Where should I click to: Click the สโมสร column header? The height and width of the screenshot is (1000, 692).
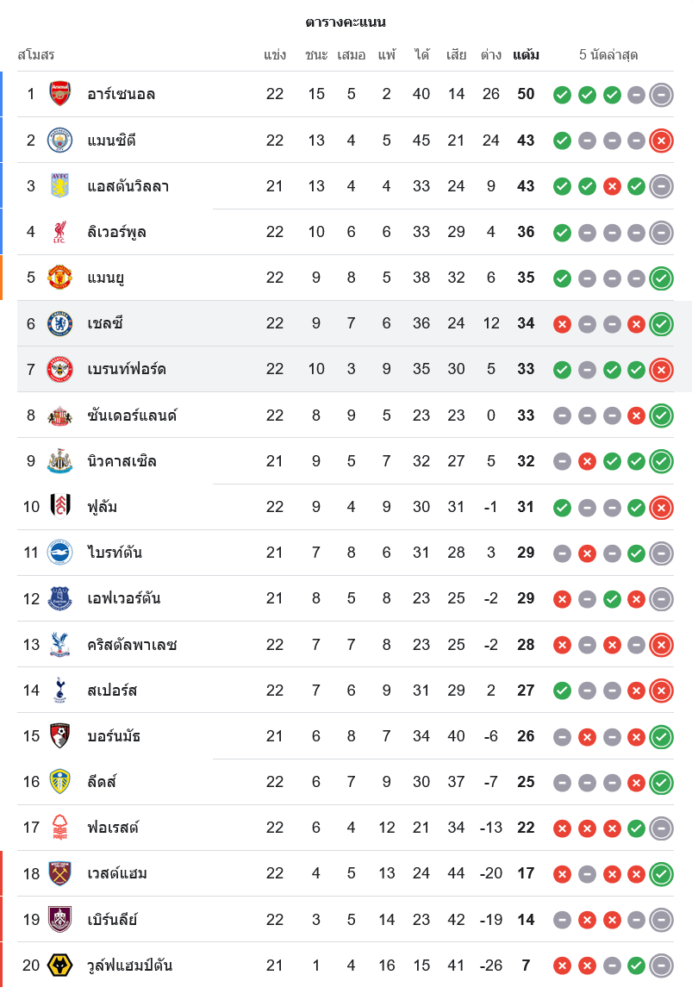(36, 55)
